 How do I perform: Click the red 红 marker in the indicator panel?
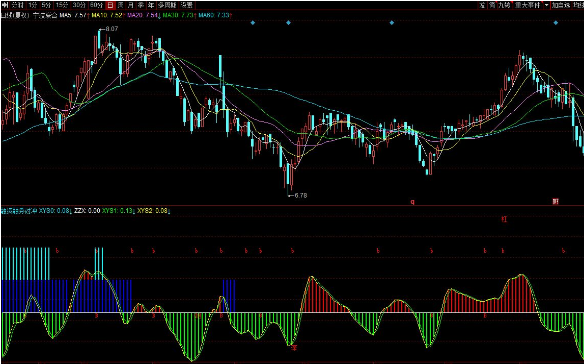click(504, 219)
